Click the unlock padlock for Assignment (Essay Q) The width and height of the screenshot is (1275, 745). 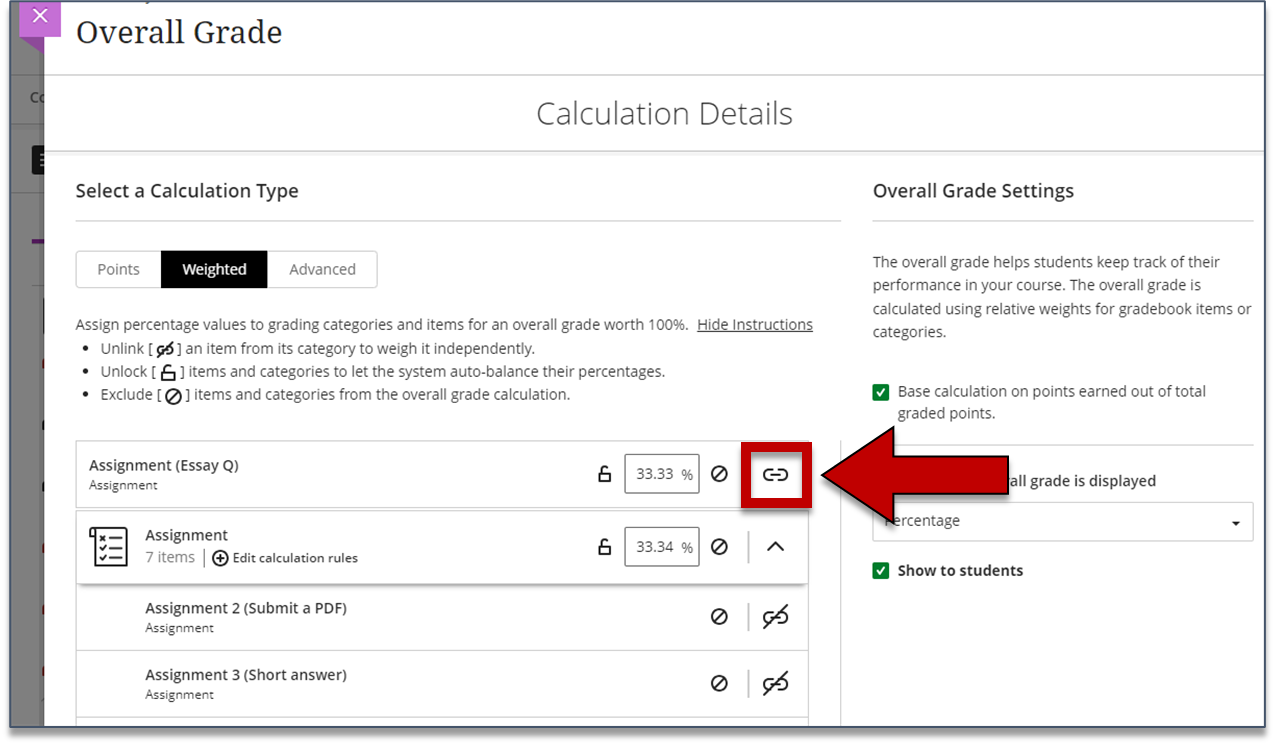click(604, 475)
